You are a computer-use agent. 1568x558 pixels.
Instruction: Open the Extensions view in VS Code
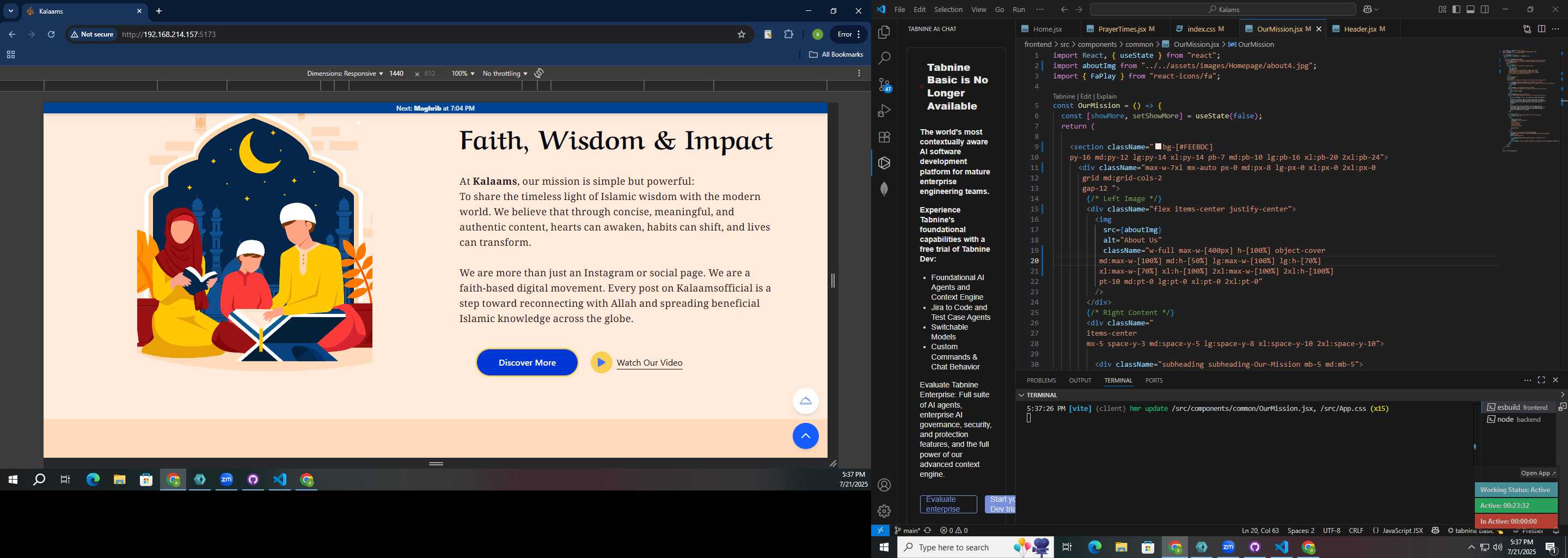click(884, 137)
